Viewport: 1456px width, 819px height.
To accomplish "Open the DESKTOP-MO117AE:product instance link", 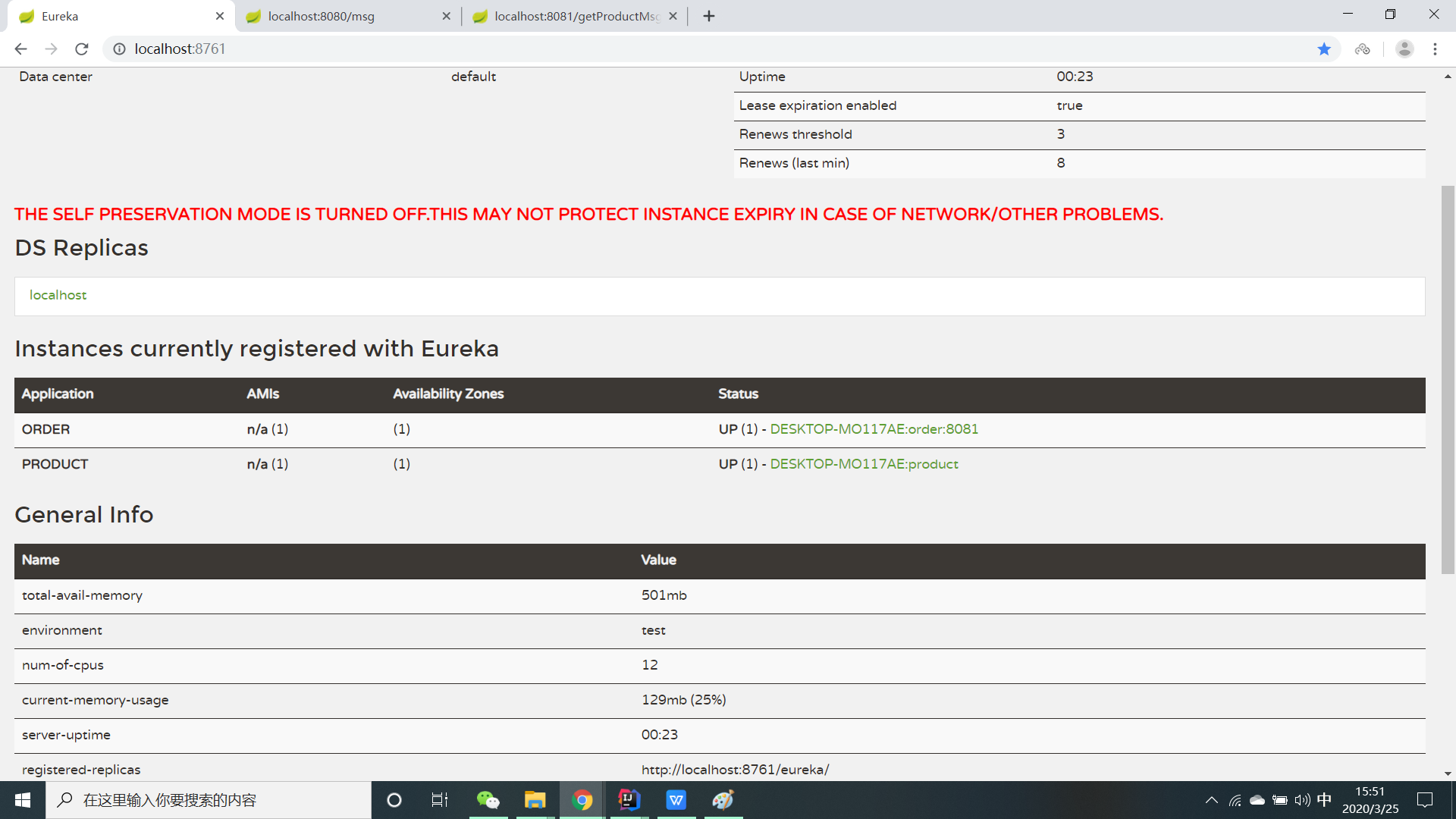I will click(864, 464).
